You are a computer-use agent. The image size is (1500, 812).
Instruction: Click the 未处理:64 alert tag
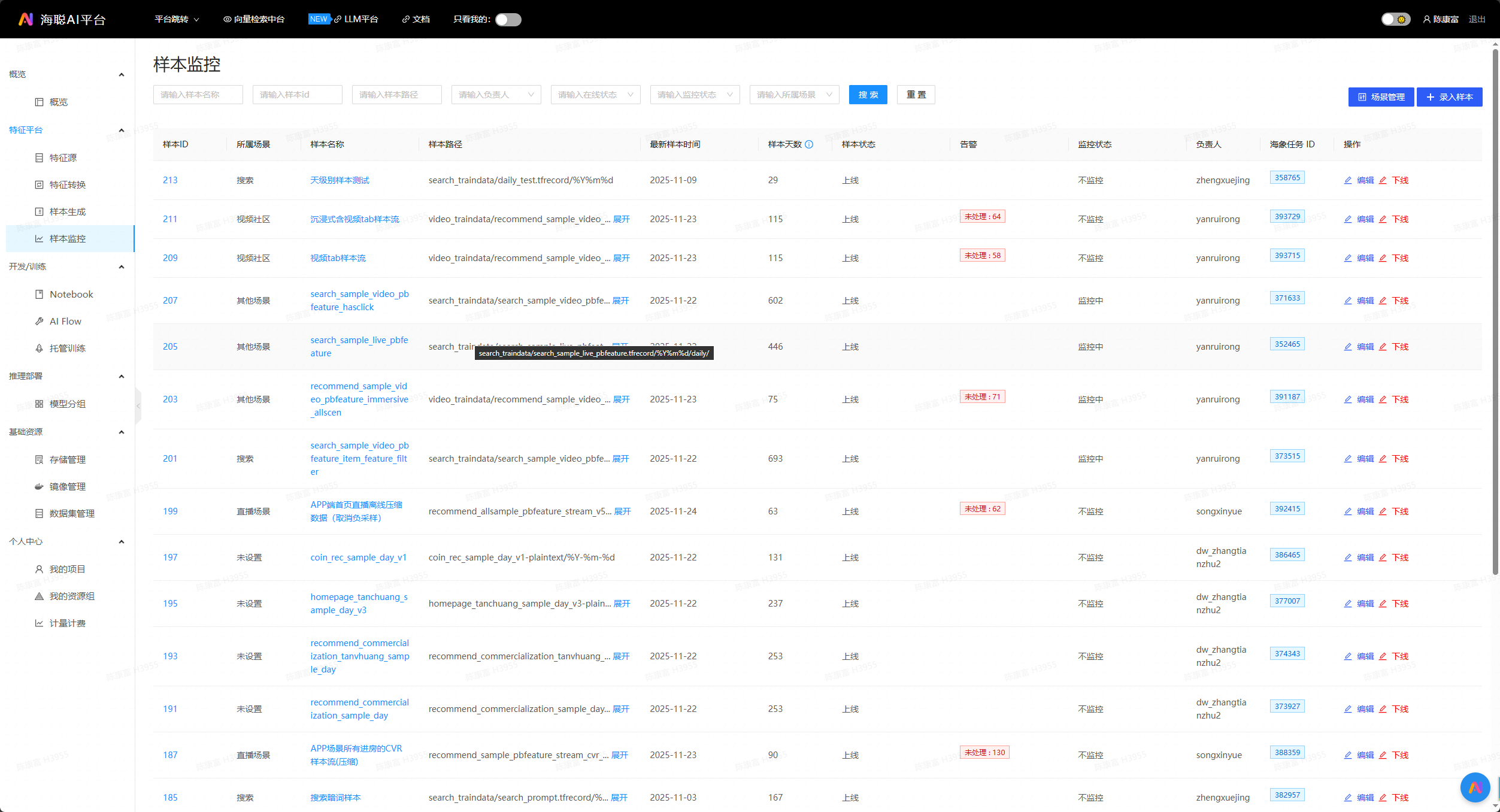click(x=982, y=216)
